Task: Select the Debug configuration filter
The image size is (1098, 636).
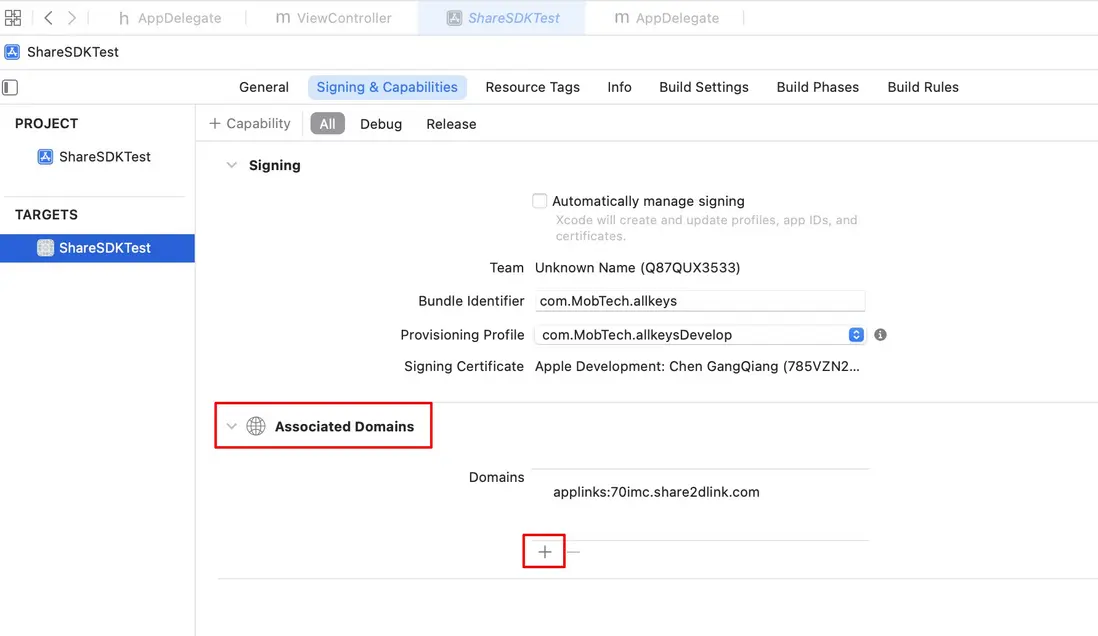Action: click(381, 124)
